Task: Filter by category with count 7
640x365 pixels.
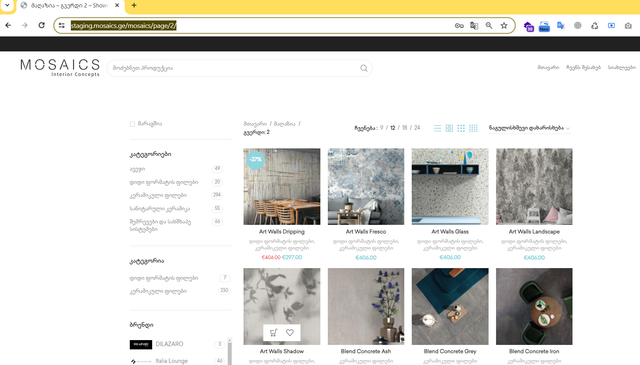Action: tap(164, 278)
